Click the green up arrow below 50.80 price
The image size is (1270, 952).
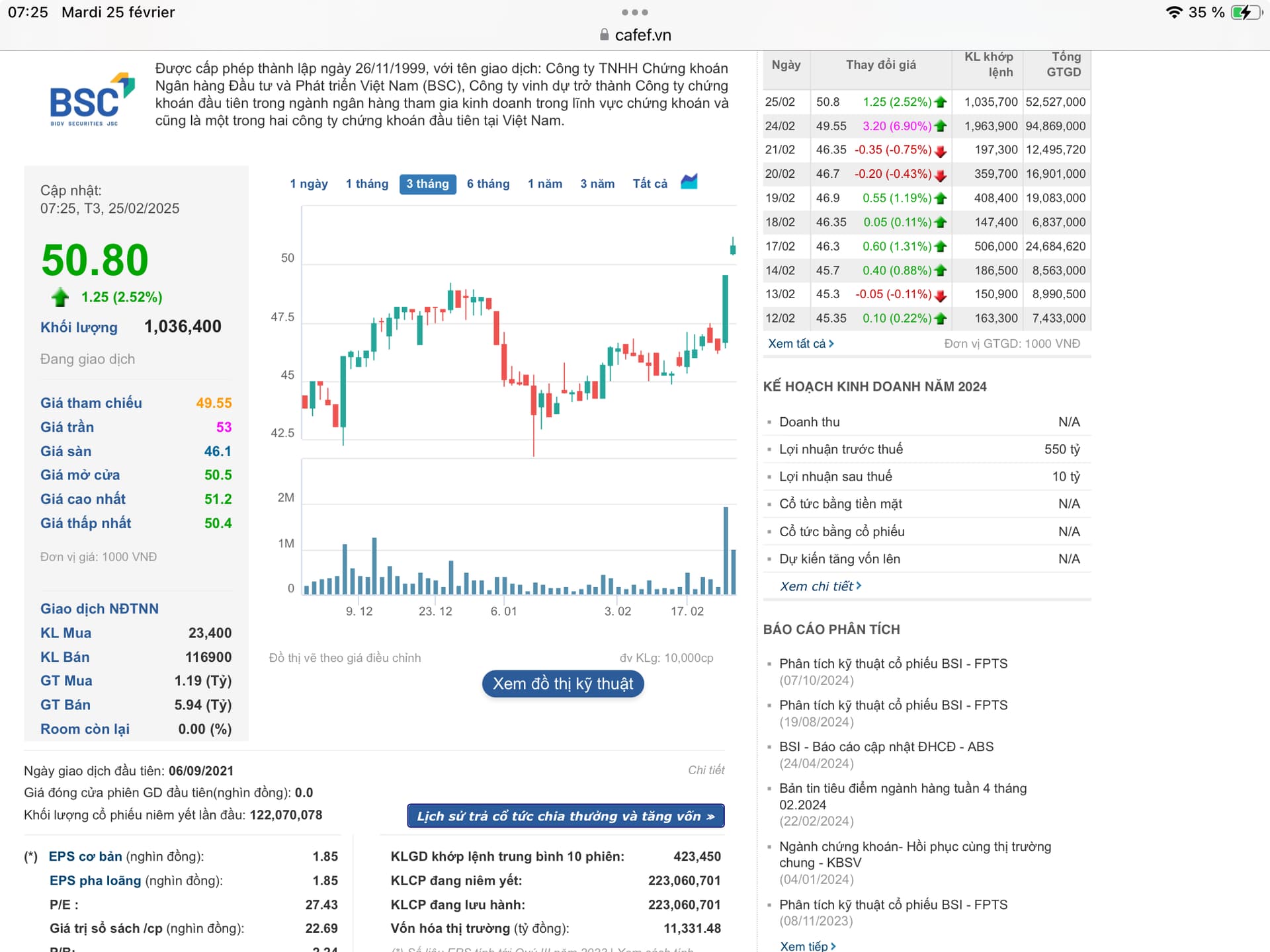point(60,297)
